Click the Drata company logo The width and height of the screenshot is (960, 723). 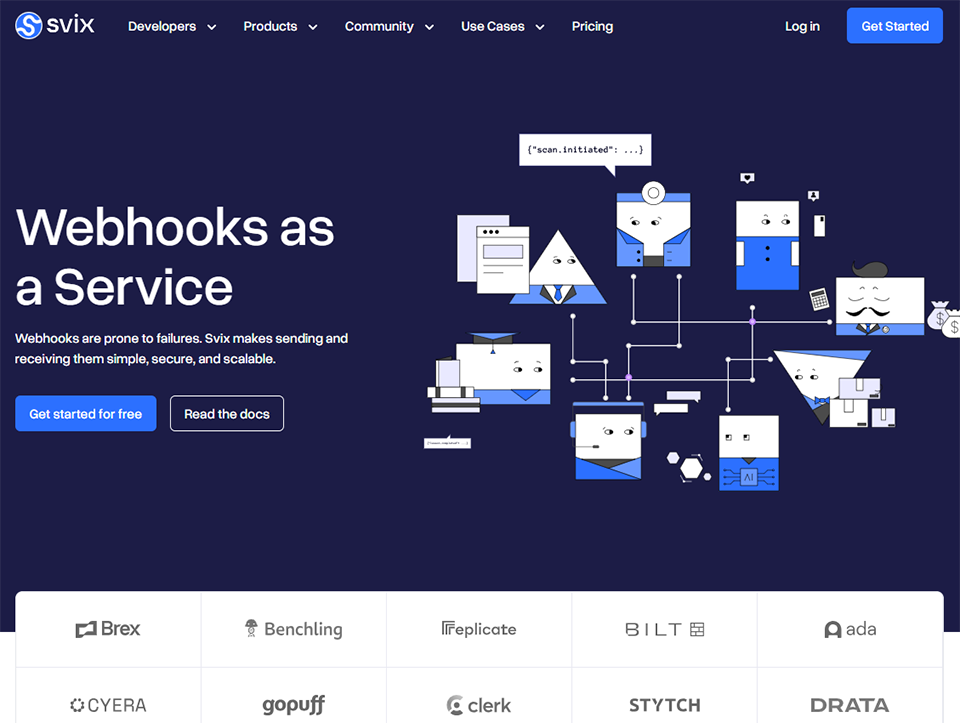(850, 705)
